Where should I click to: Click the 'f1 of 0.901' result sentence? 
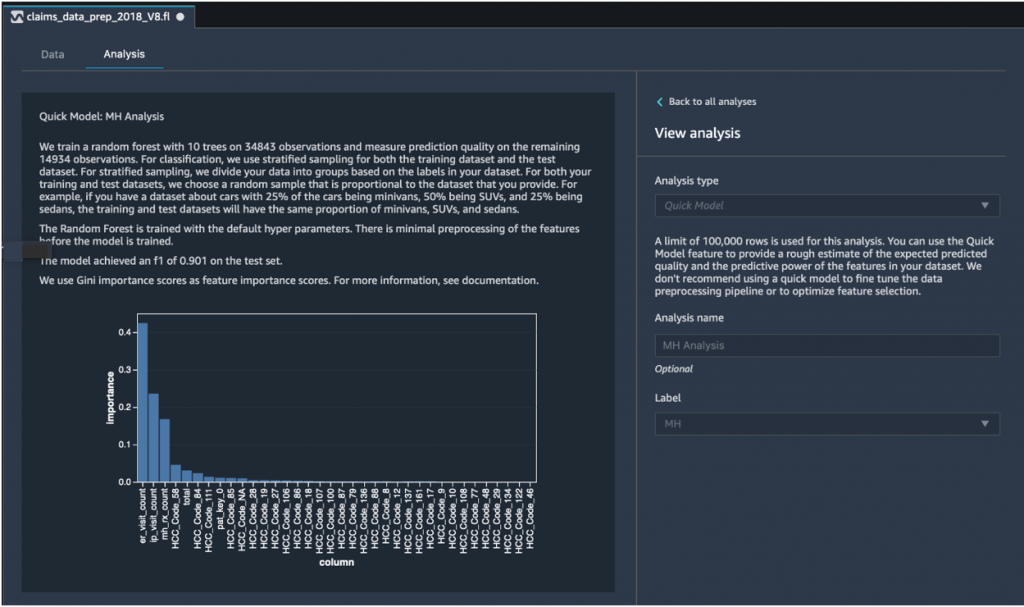point(161,261)
